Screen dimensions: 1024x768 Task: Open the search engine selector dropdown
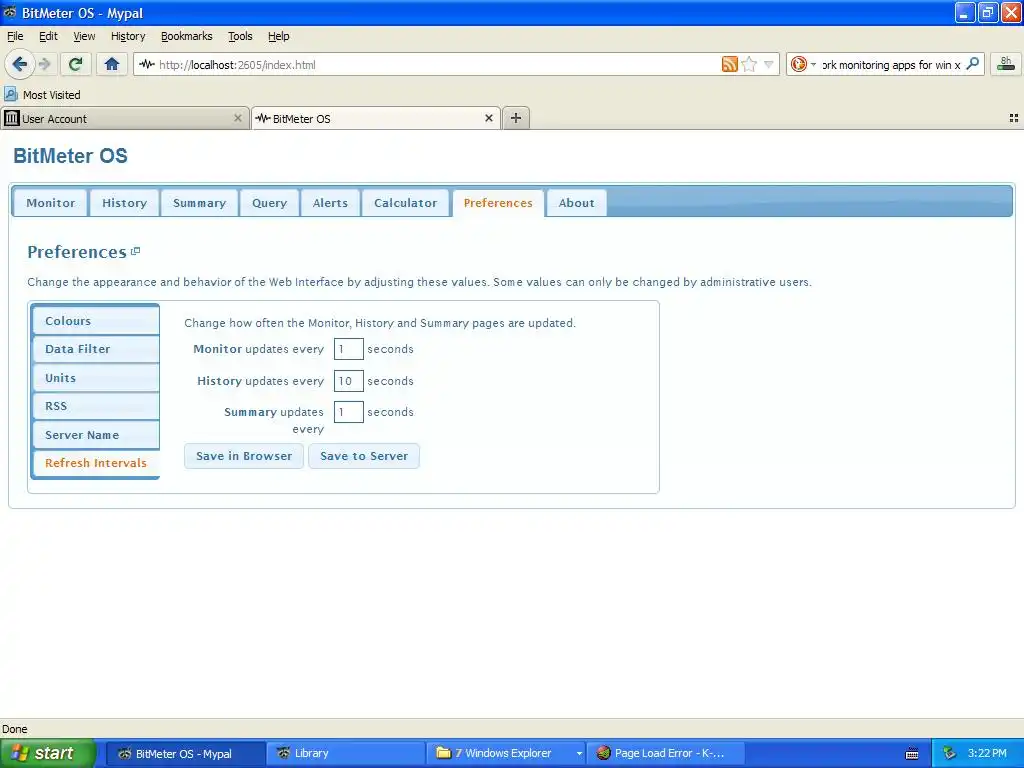pyautogui.click(x=803, y=64)
